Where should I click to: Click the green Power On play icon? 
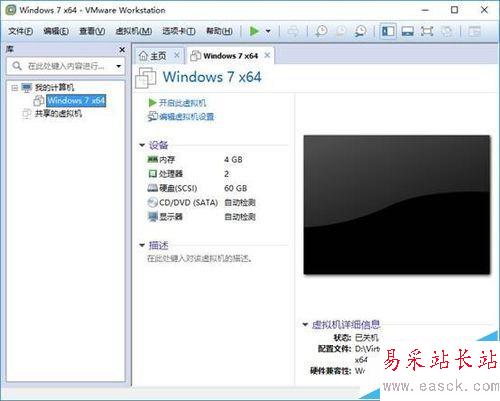point(254,31)
